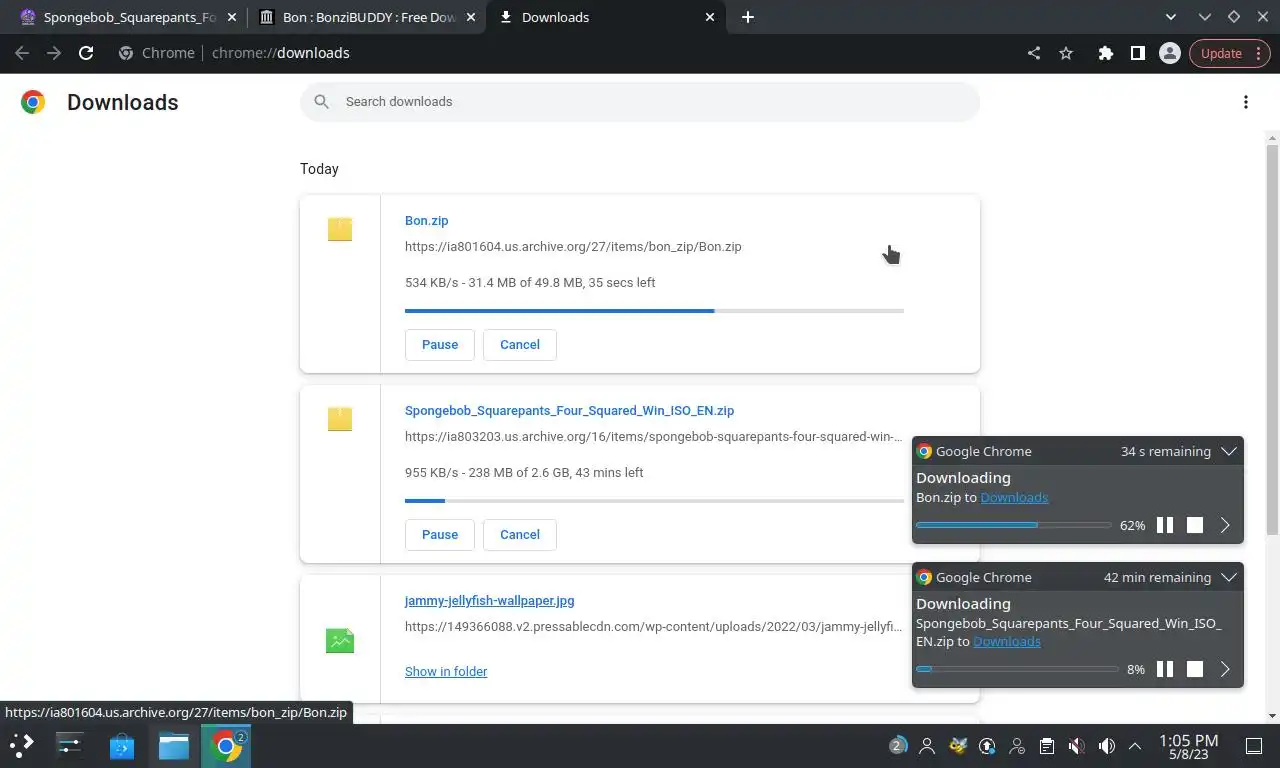The height and width of the screenshot is (768, 1280).
Task: Close the Spongebob_Squarepants tab
Action: click(x=231, y=17)
